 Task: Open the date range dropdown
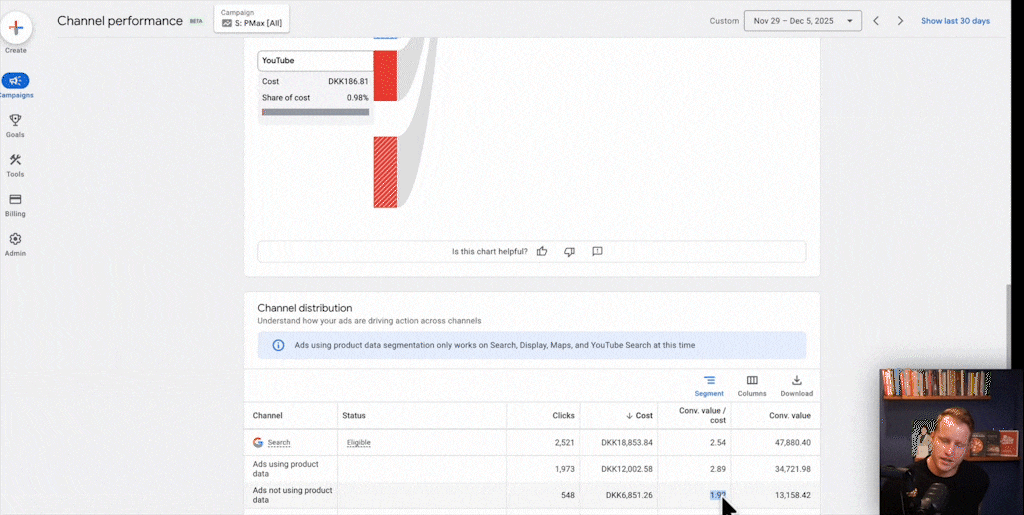802,20
